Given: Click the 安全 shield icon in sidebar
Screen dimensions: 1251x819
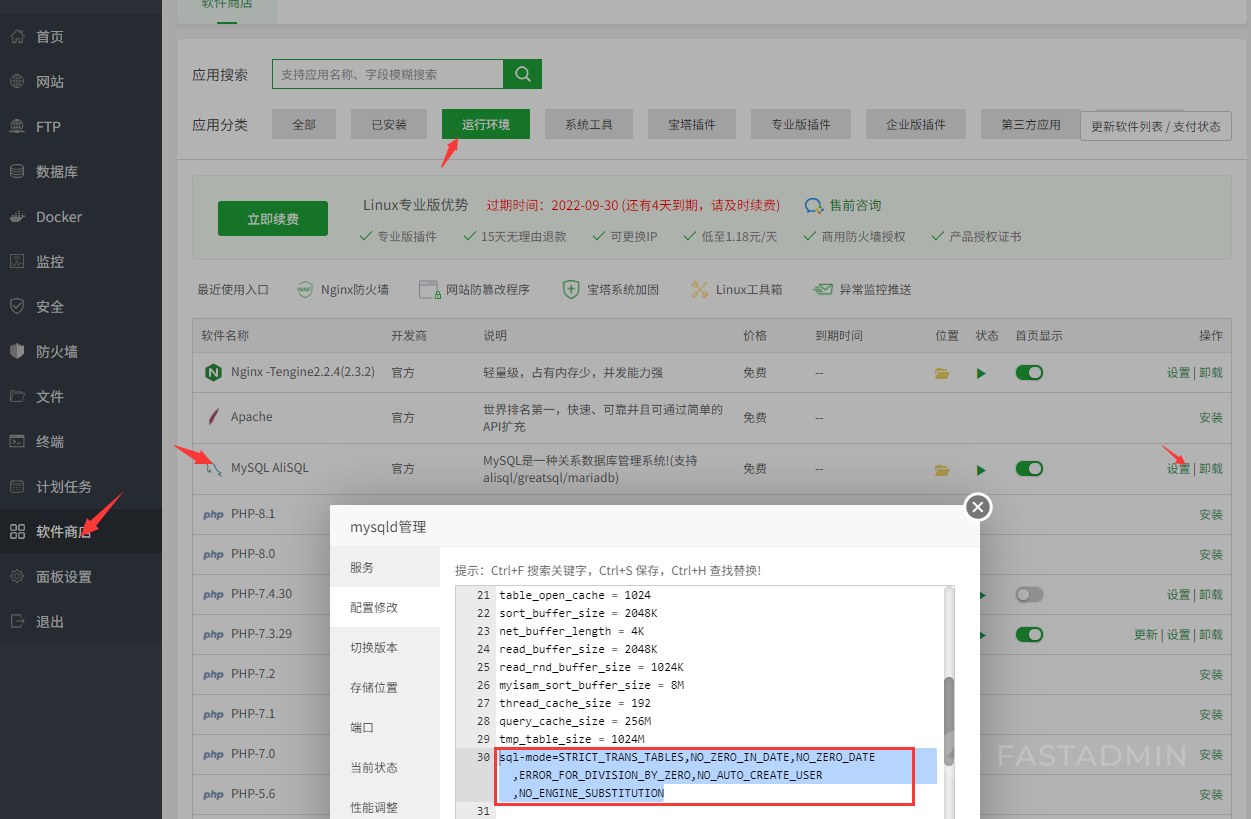Looking at the screenshot, I should click(x=17, y=307).
